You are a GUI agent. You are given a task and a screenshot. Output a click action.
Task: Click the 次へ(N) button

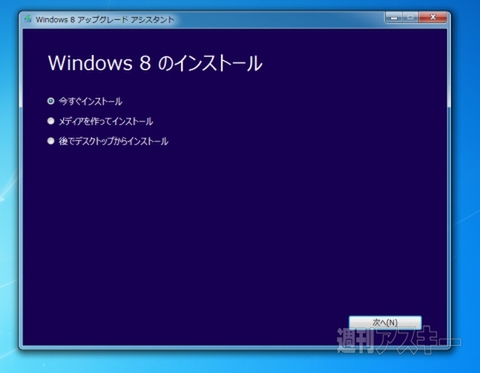[385, 322]
